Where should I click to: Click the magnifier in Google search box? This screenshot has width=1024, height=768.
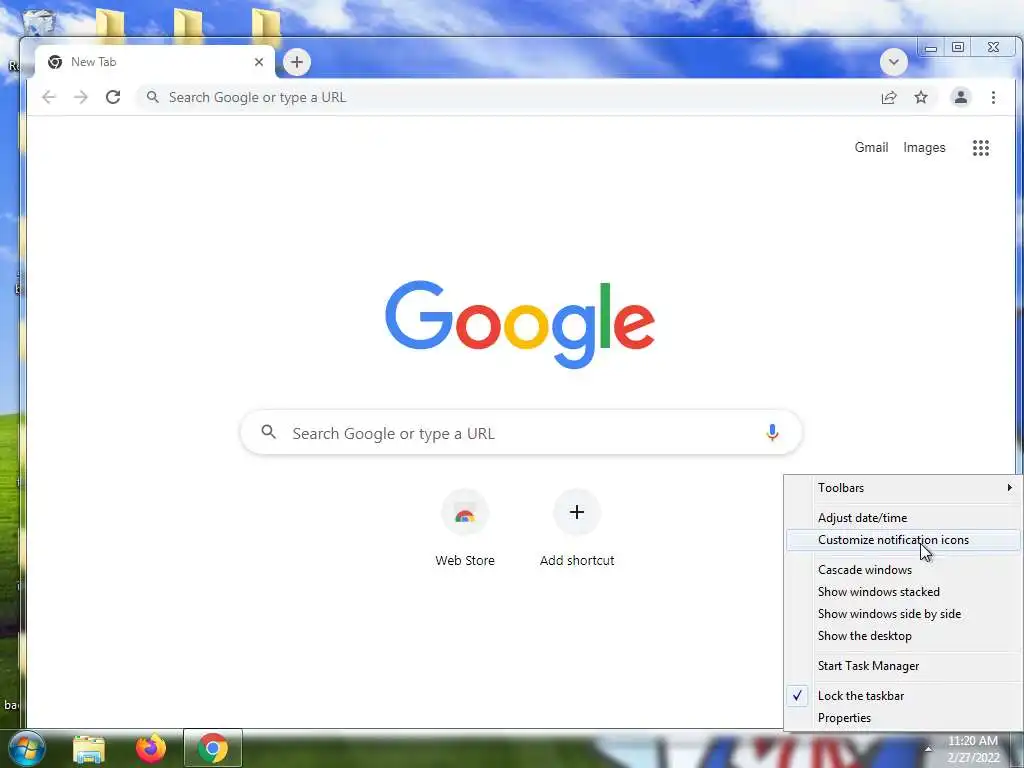[x=268, y=432]
